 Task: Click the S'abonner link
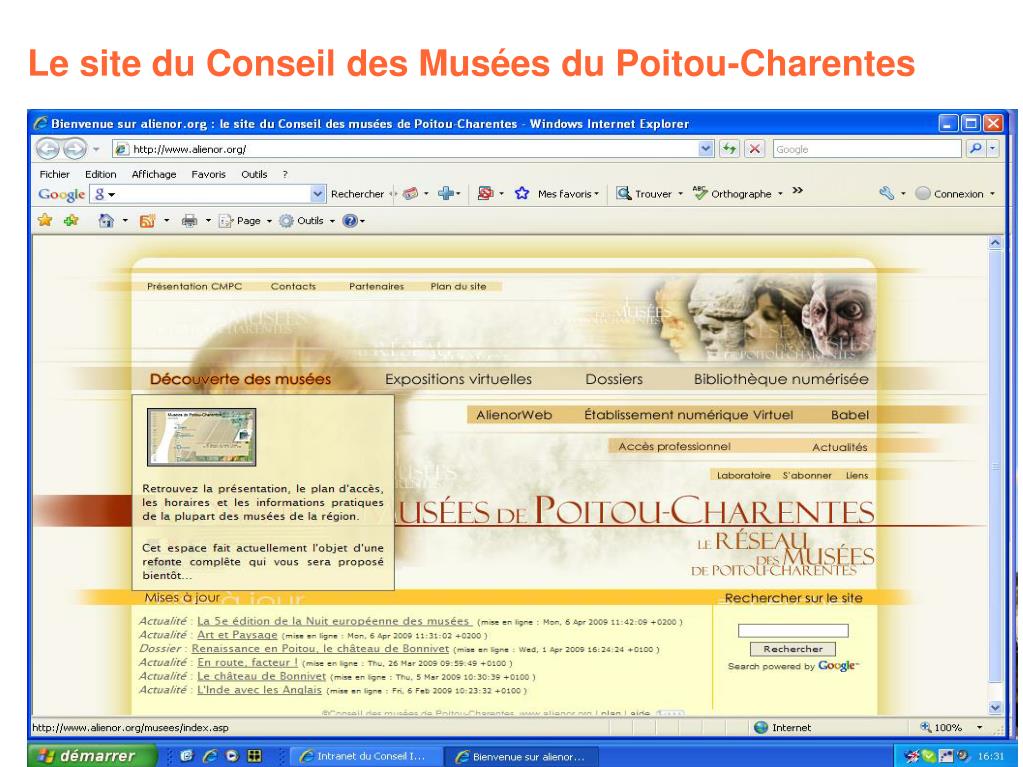(807, 475)
